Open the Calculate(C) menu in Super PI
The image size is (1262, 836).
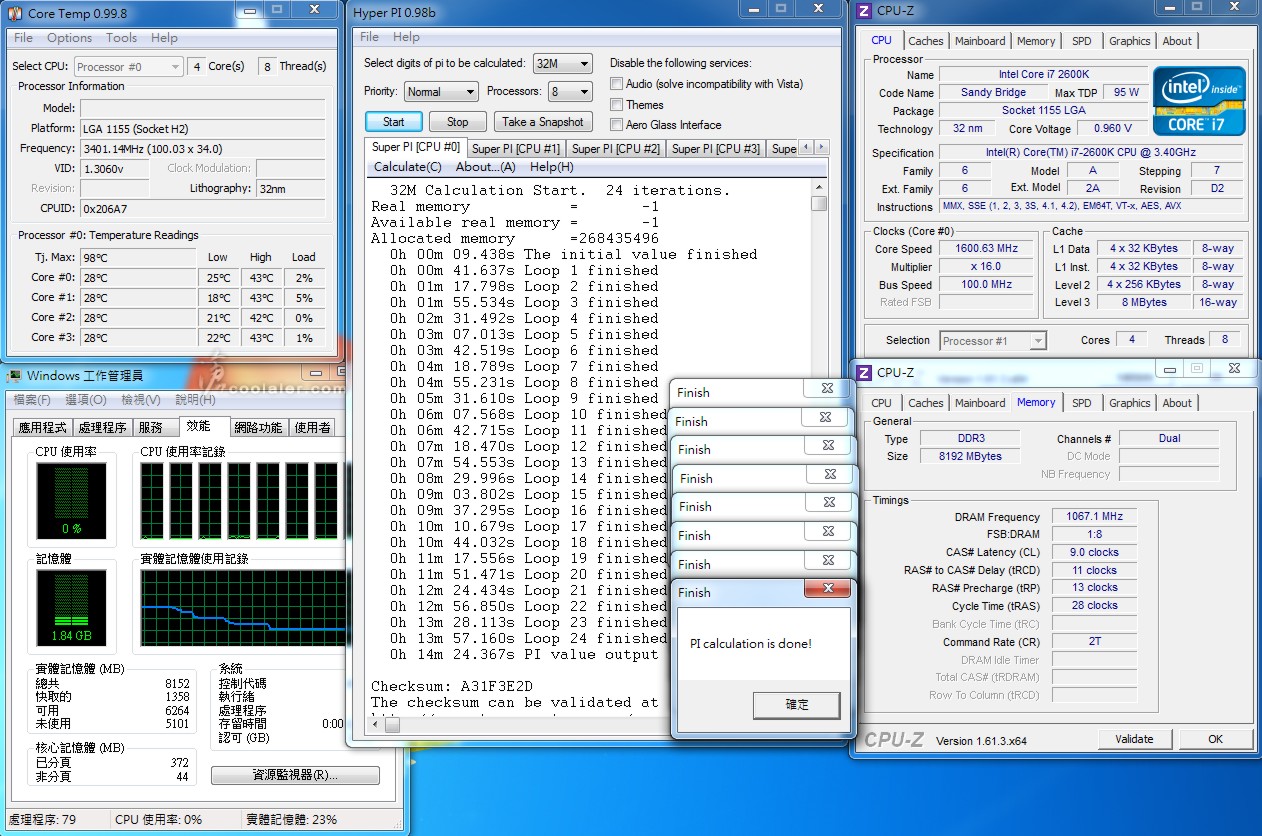(408, 167)
